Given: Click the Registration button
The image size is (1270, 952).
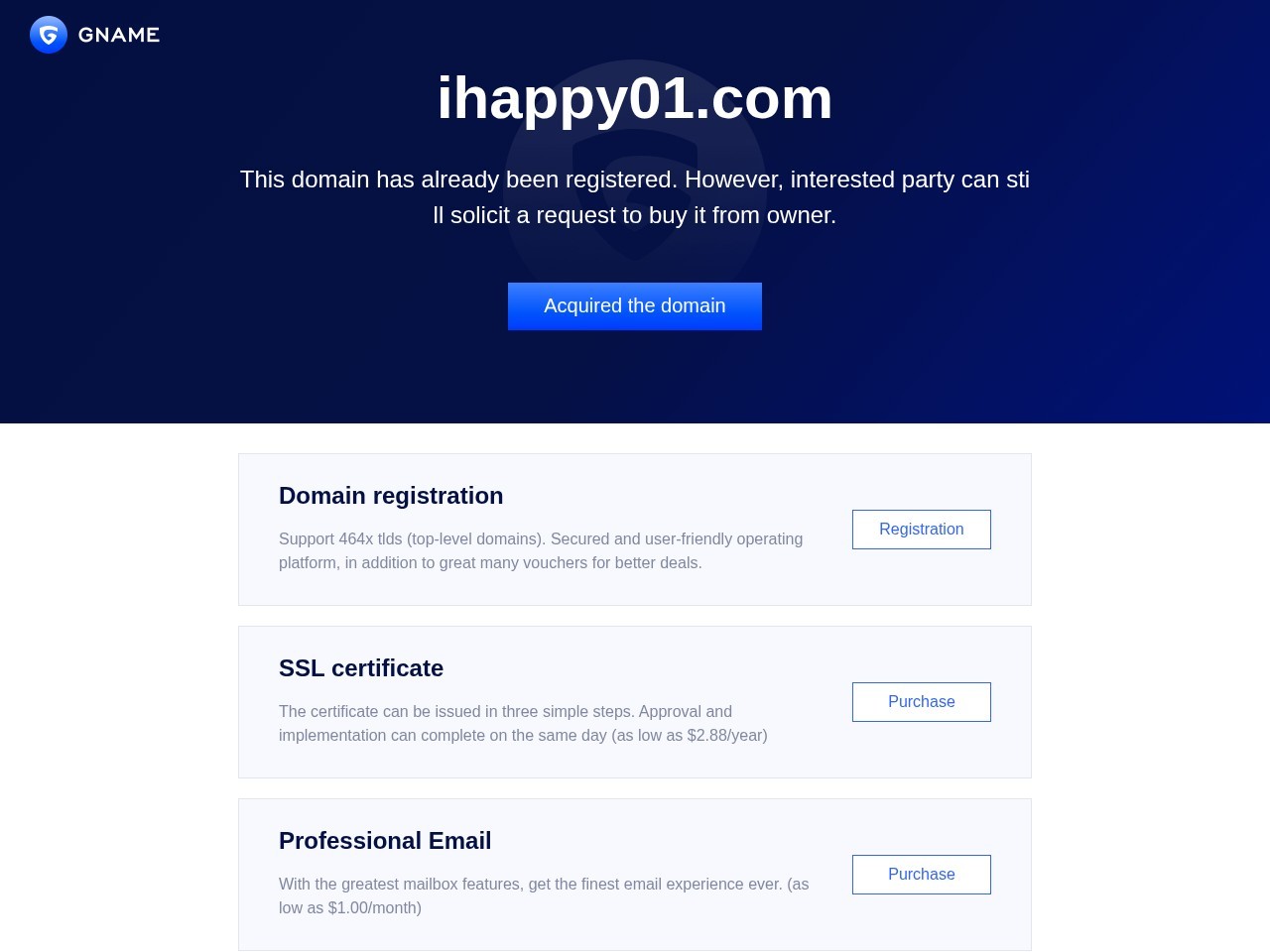Looking at the screenshot, I should (922, 530).
